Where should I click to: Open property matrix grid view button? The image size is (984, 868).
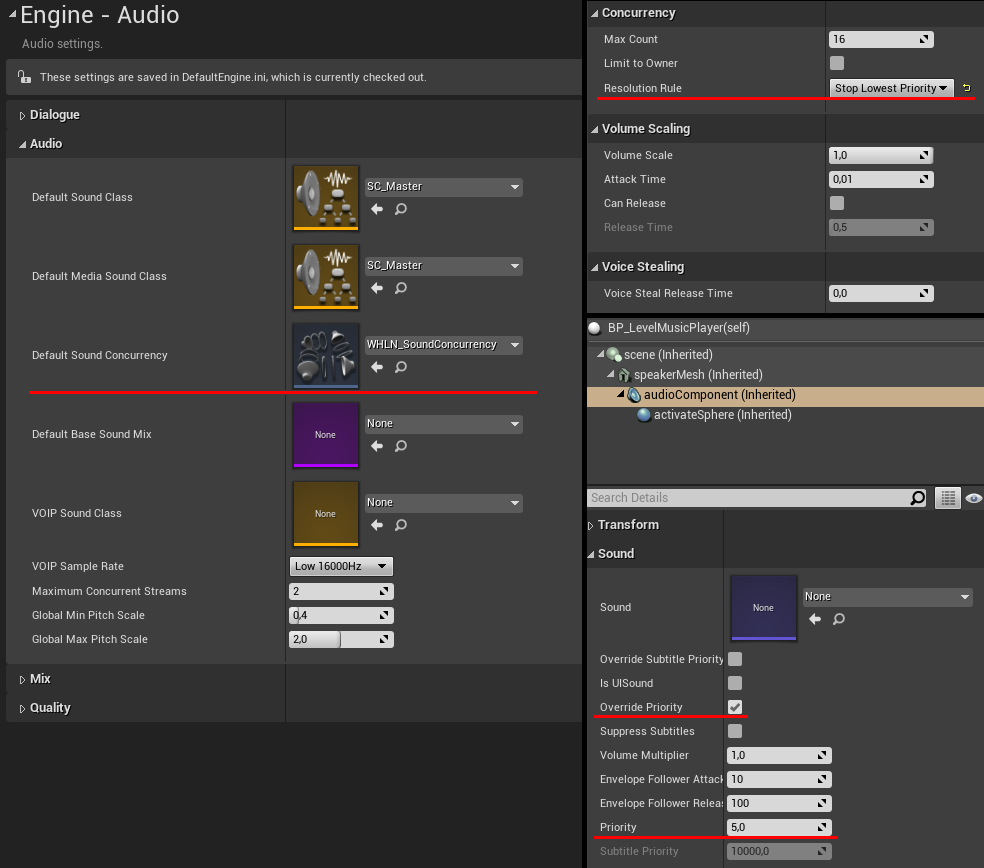(948, 498)
